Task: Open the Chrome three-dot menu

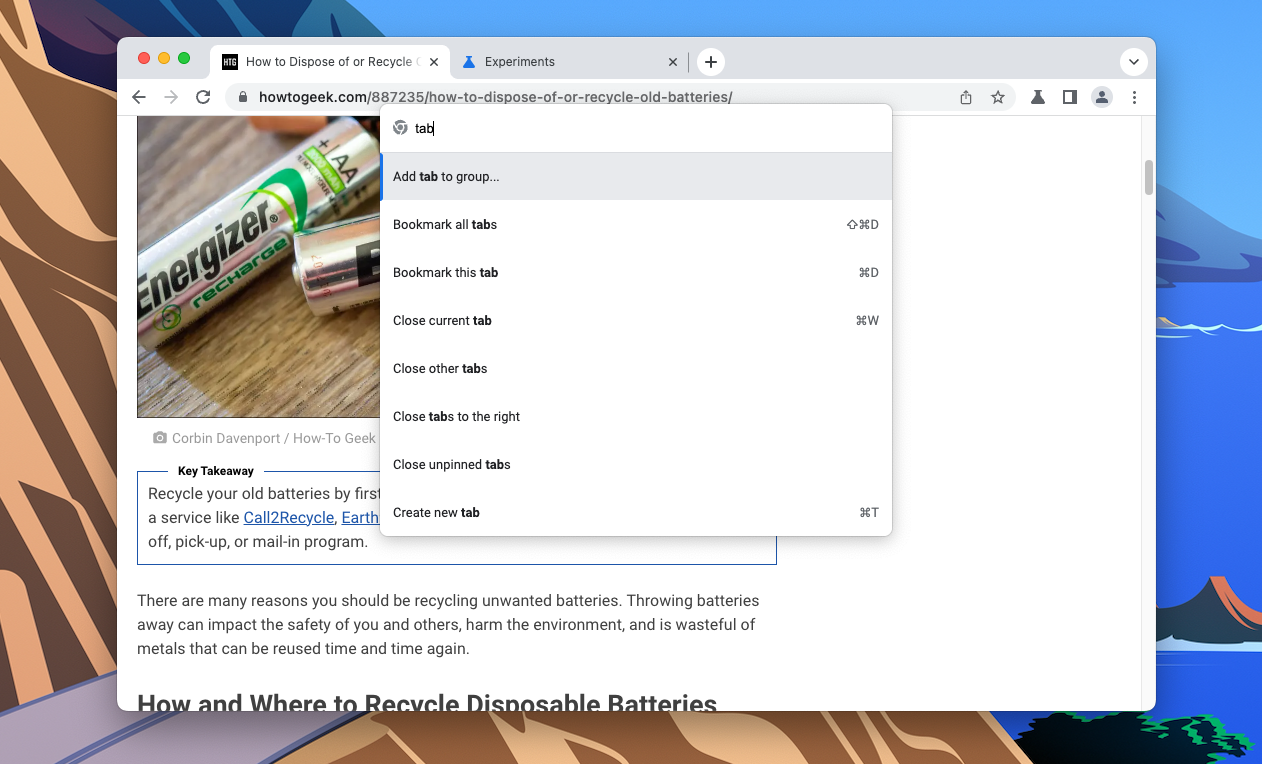Action: click(x=1134, y=97)
